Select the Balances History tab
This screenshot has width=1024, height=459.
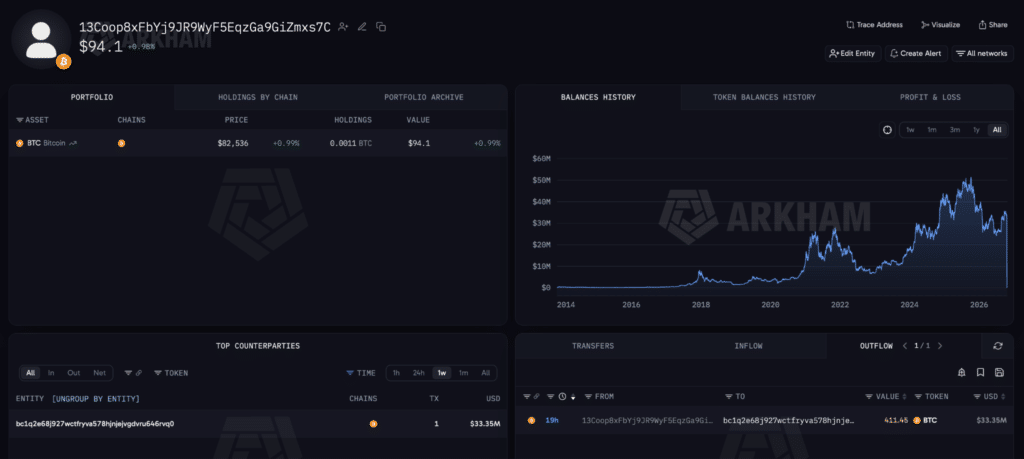click(598, 97)
